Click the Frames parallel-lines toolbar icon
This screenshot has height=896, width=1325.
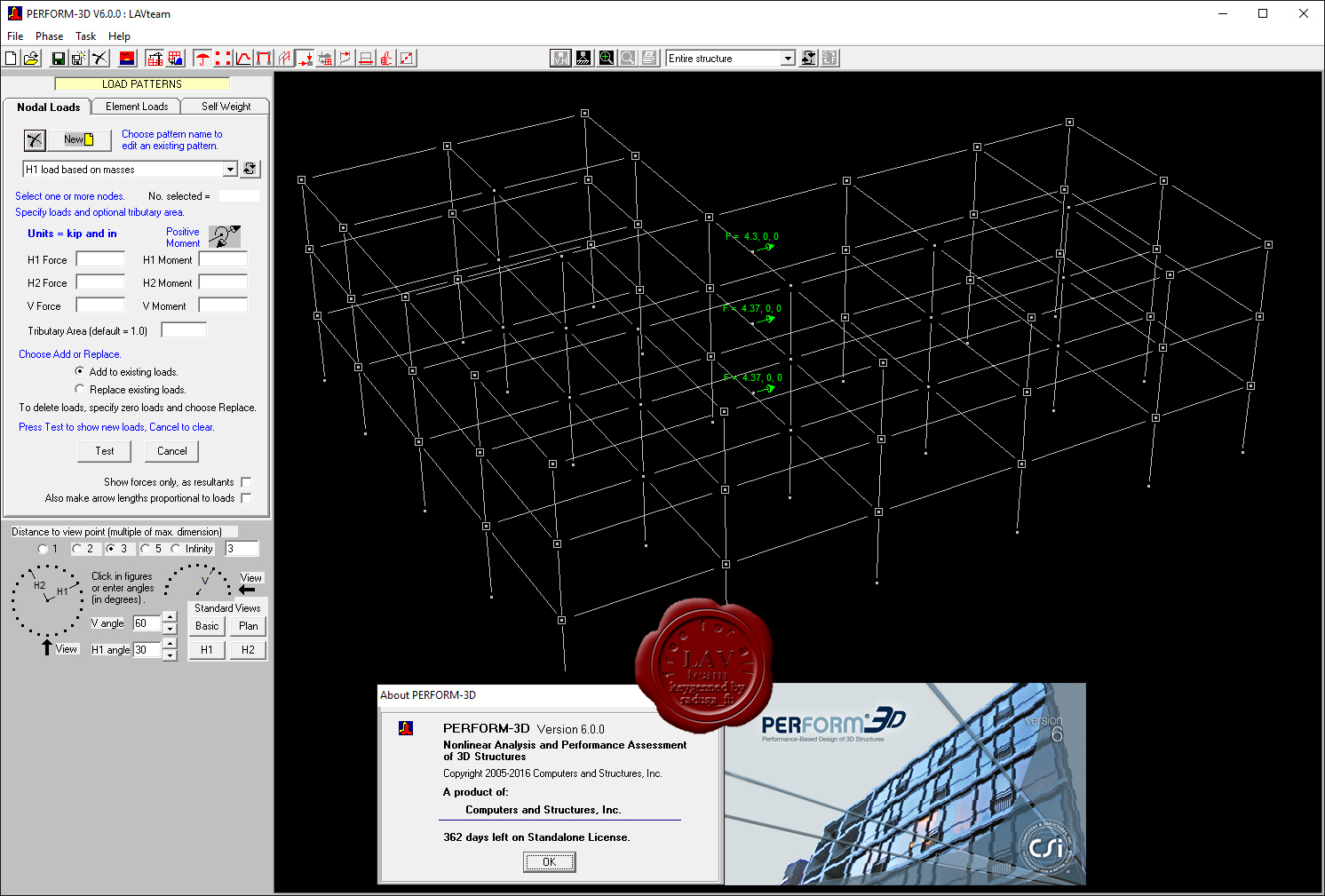(x=284, y=59)
